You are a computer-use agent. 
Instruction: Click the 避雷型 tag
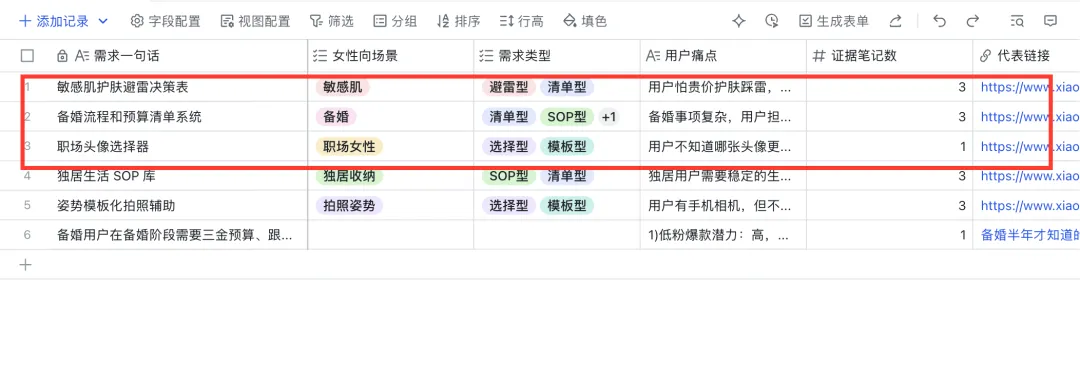pos(508,87)
